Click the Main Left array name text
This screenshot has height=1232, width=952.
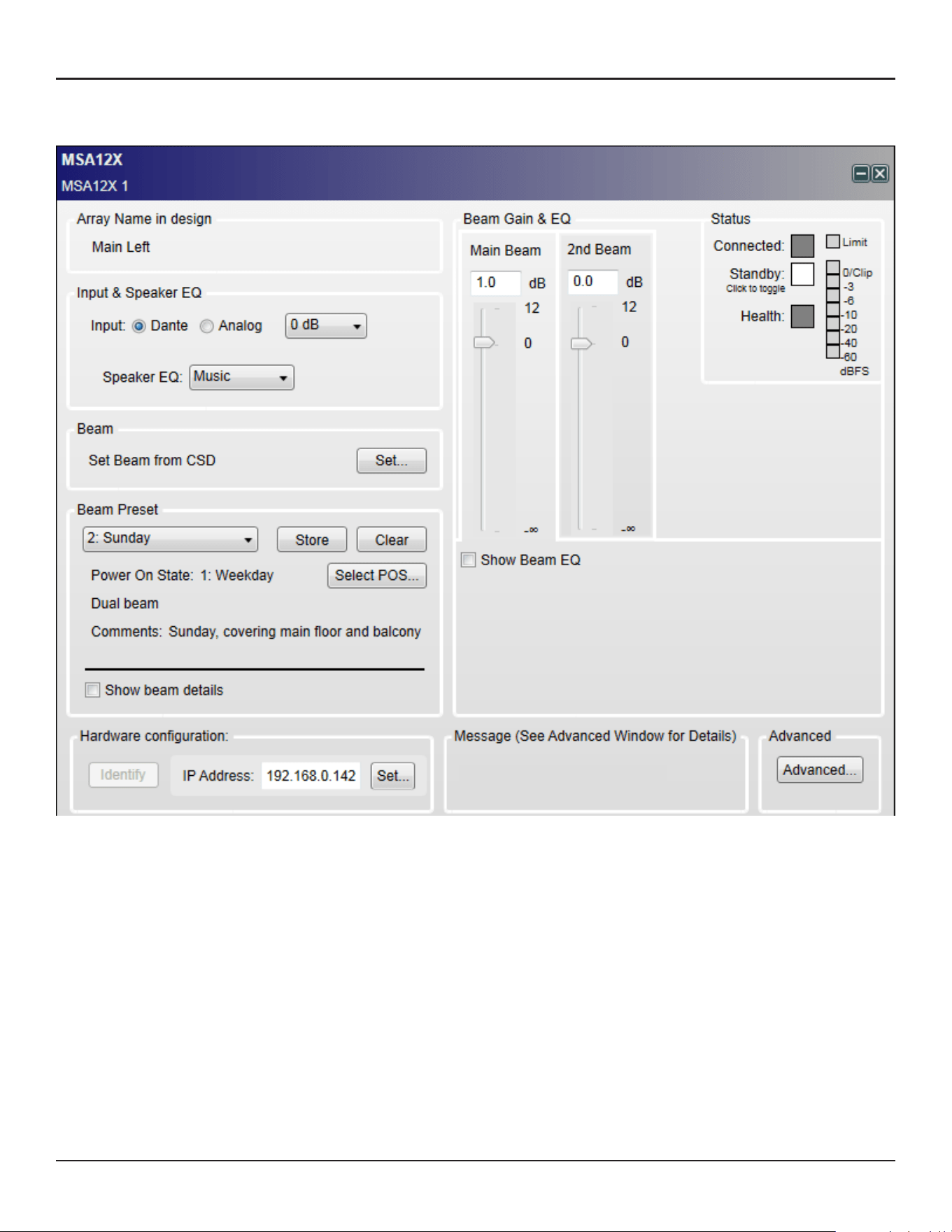[121, 247]
